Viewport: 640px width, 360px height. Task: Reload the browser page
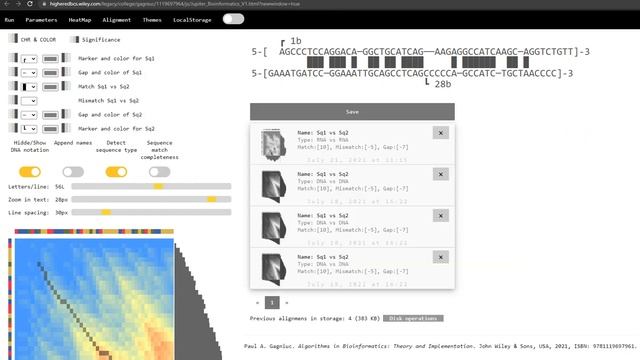tap(30, 4)
